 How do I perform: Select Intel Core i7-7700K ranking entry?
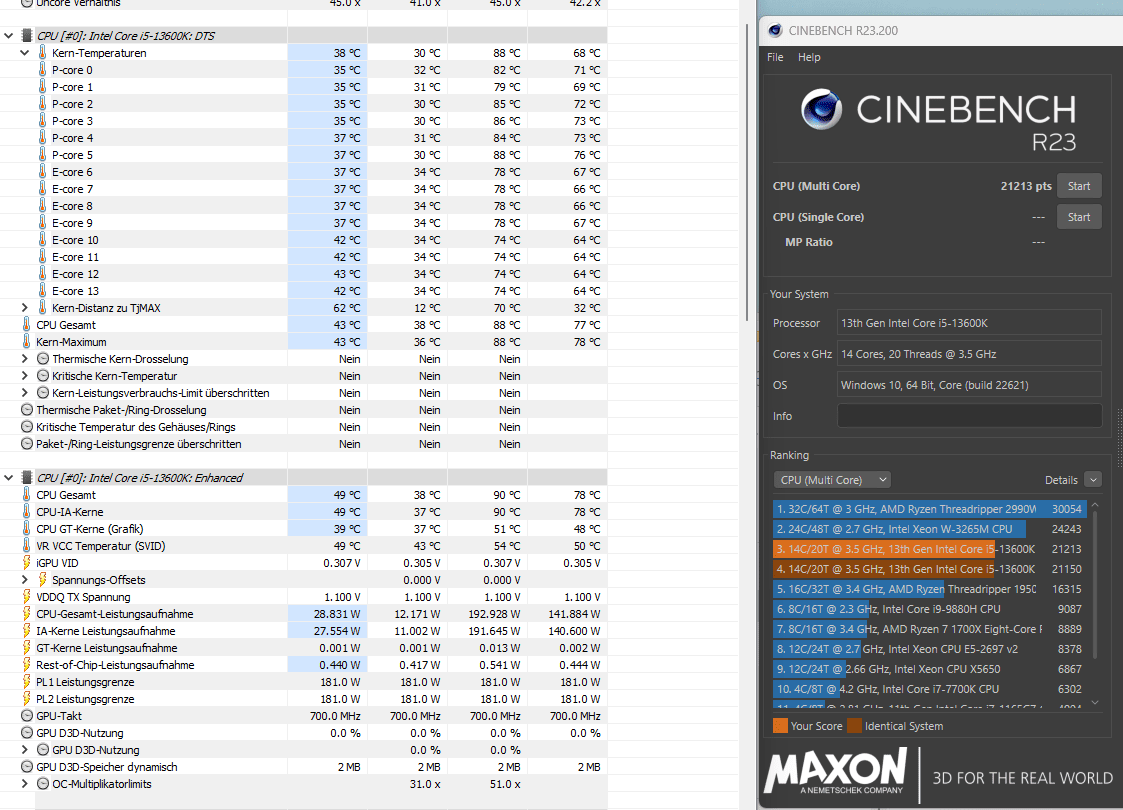930,689
